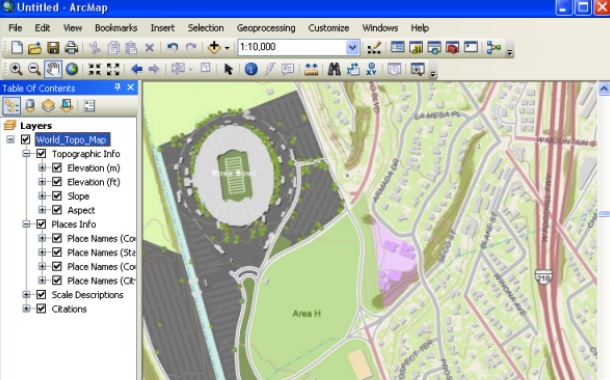
Task: Open the File menu
Action: click(x=15, y=28)
